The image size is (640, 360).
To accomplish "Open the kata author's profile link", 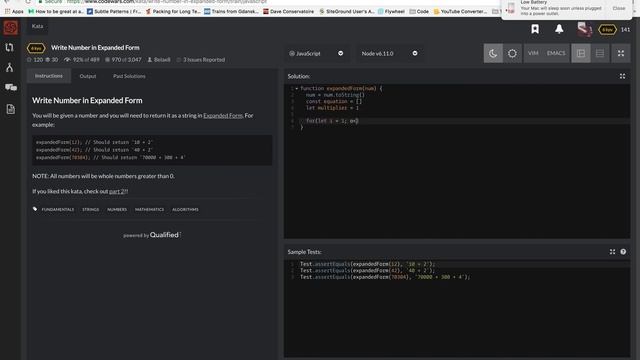I will point(159,60).
